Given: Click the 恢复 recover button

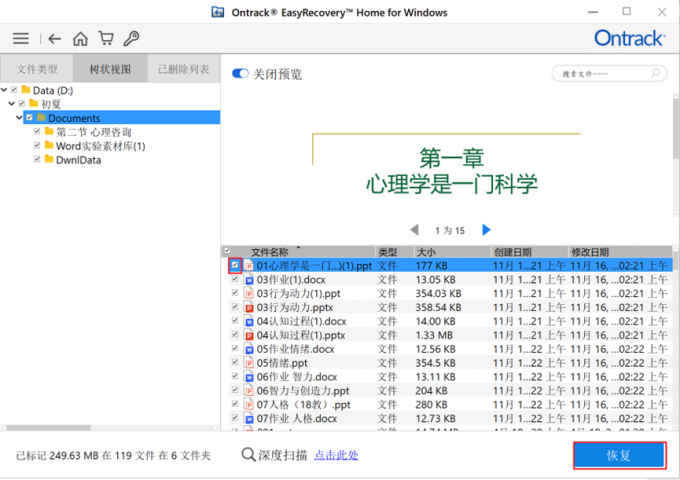Looking at the screenshot, I should tap(619, 455).
